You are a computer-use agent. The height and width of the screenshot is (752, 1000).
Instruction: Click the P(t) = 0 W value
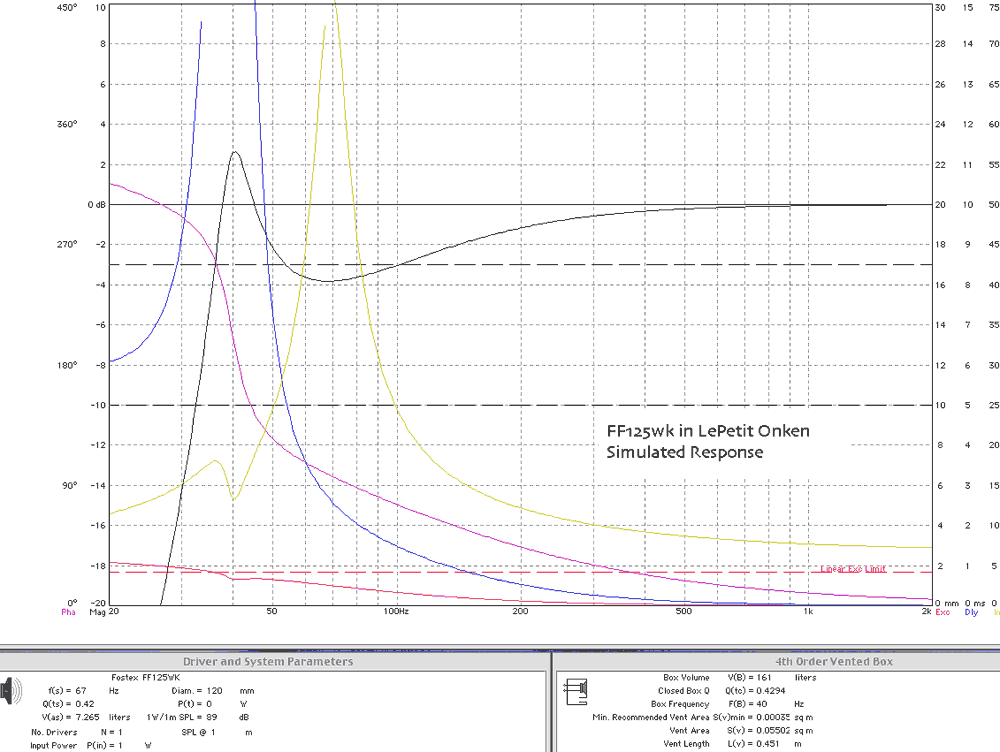click(x=212, y=704)
